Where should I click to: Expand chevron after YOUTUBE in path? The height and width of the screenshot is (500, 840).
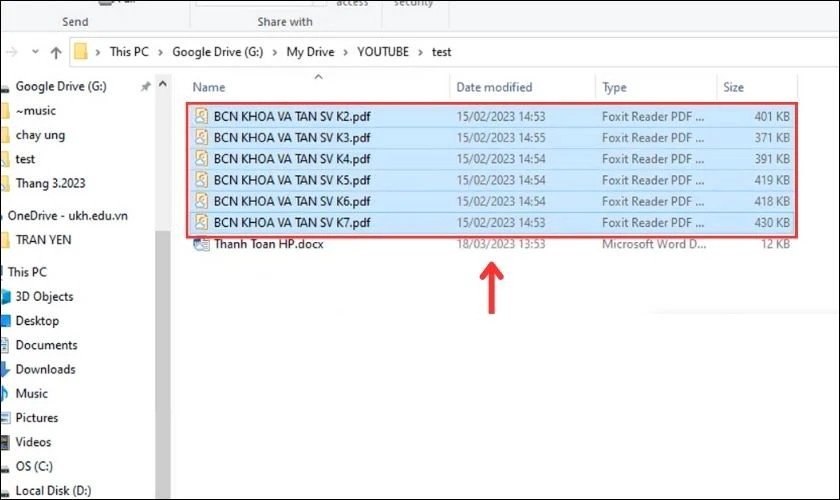pos(421,52)
